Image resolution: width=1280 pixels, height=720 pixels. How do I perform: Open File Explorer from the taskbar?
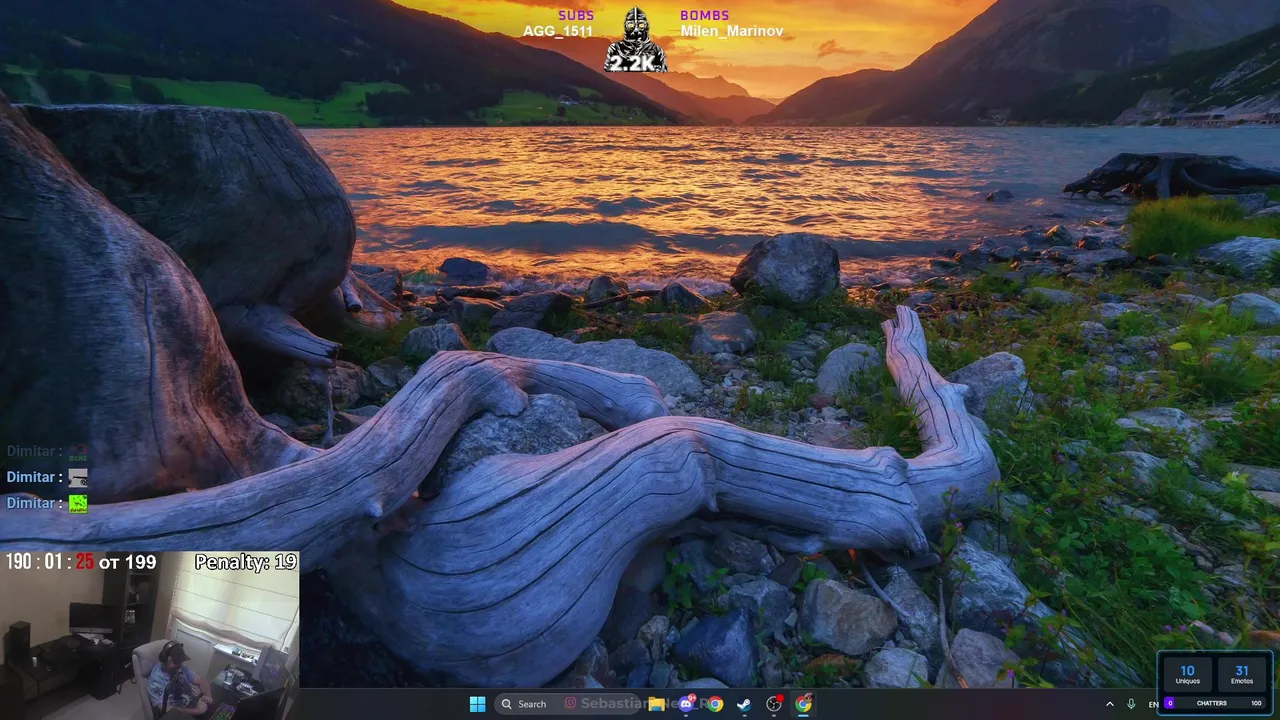[656, 704]
